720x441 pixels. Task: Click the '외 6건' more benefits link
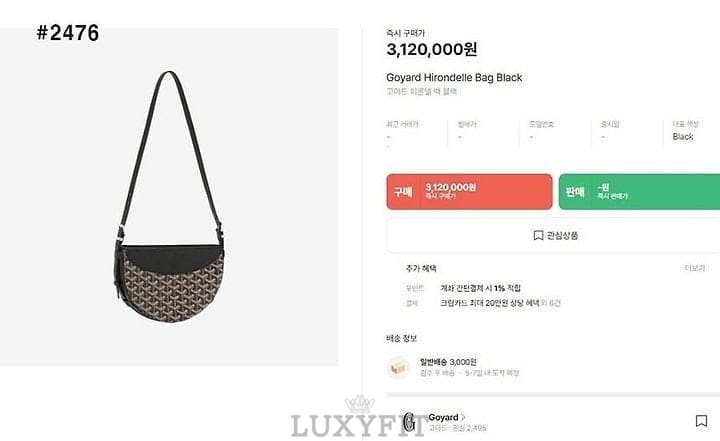click(551, 303)
